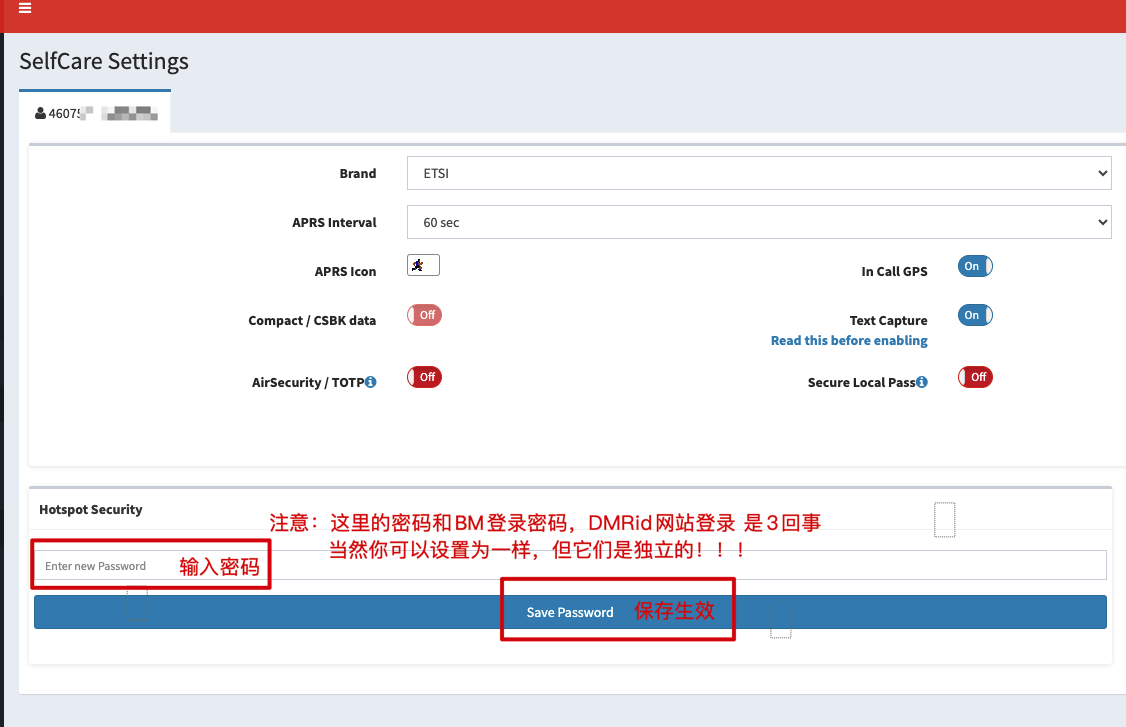This screenshot has width=1126, height=727.
Task: Click the running-man APRS Icon button
Action: 423,265
